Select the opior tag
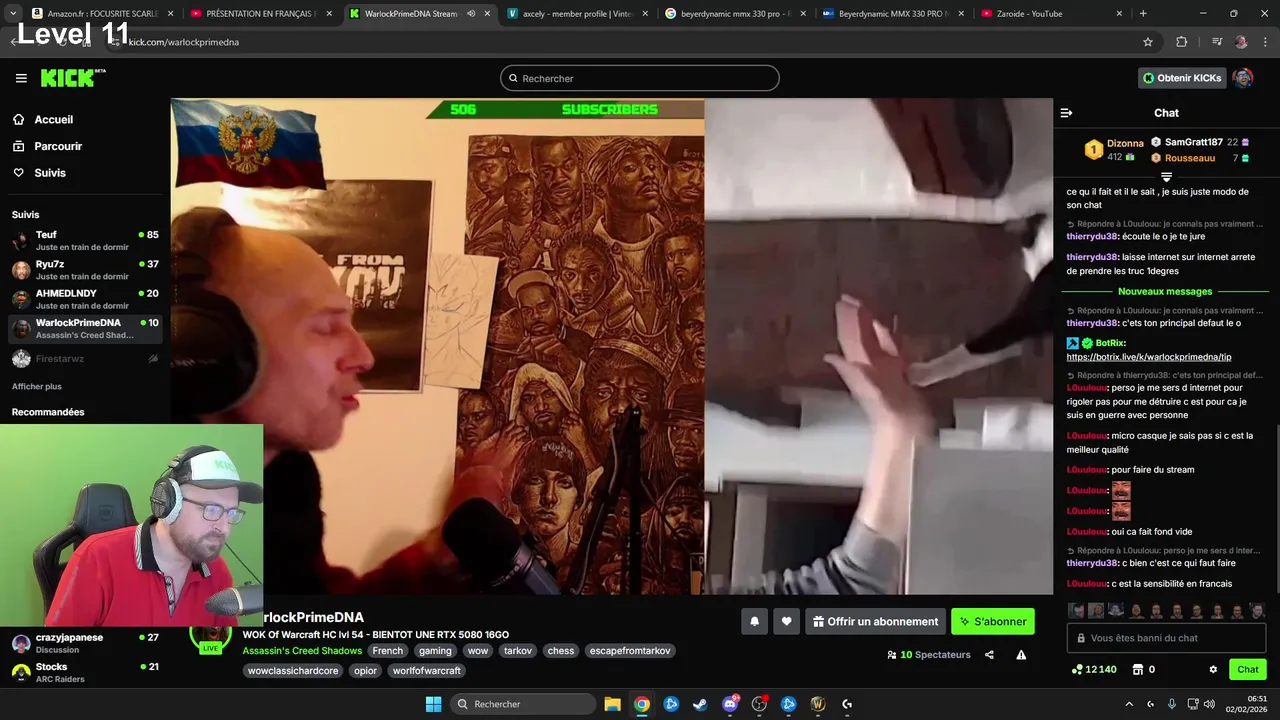The height and width of the screenshot is (720, 1280). coord(365,671)
